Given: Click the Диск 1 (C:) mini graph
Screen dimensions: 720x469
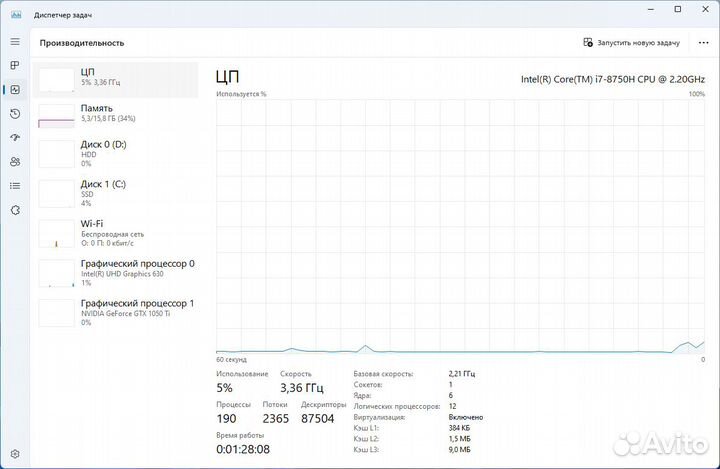Looking at the screenshot, I should 56,194.
